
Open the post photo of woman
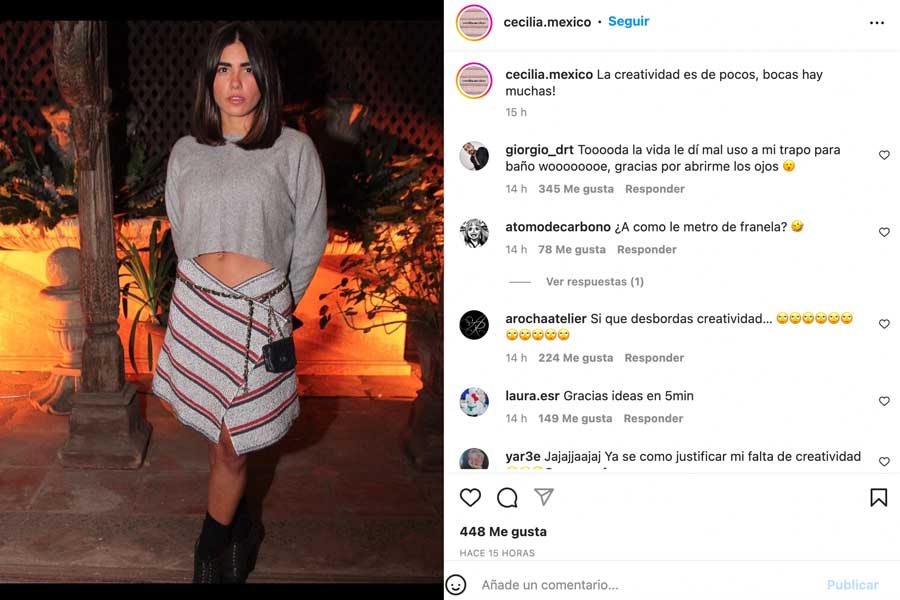pyautogui.click(x=222, y=302)
